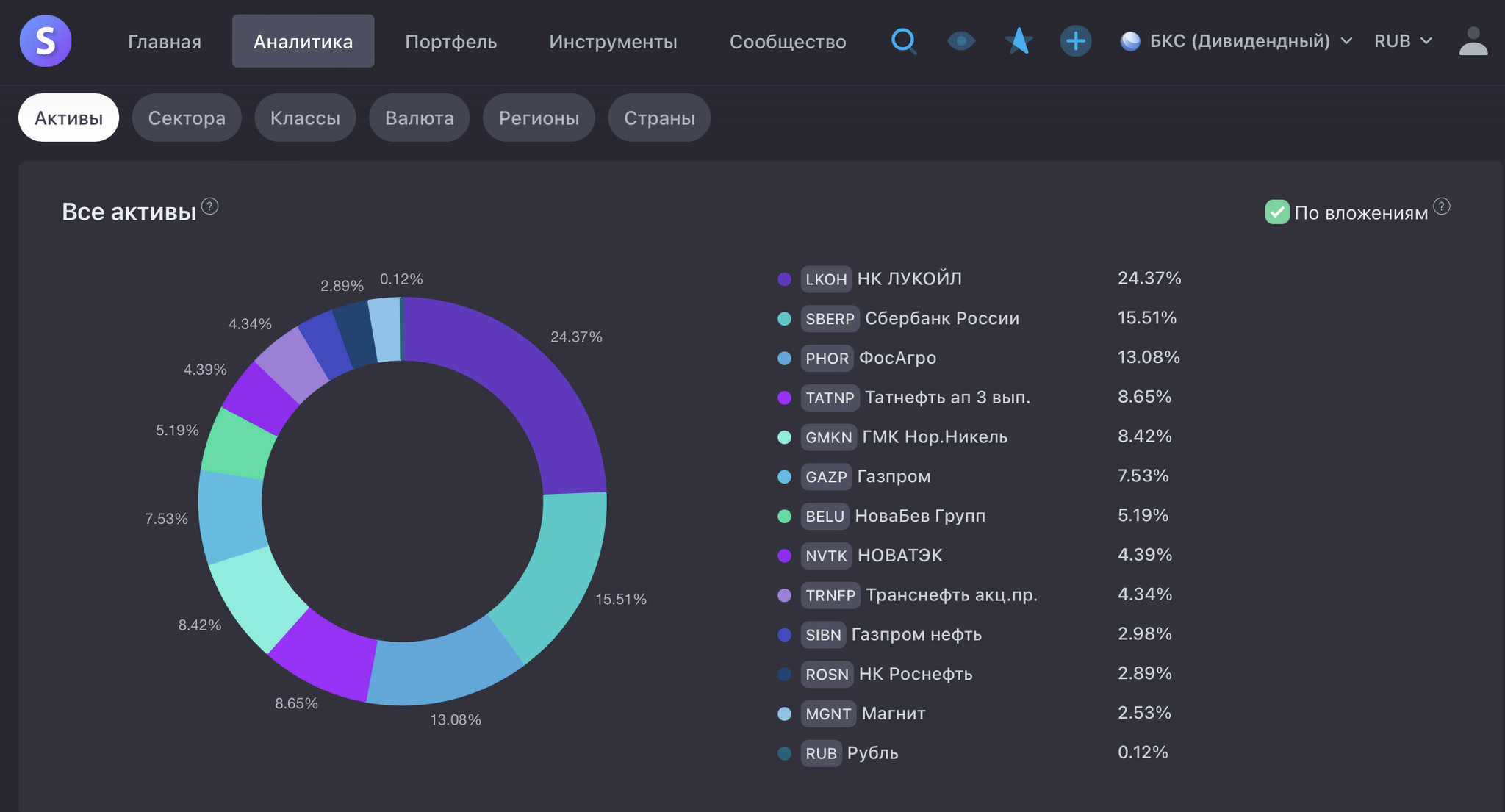Click the globe icon beside БКС portfolio
1505x812 pixels.
[1130, 41]
